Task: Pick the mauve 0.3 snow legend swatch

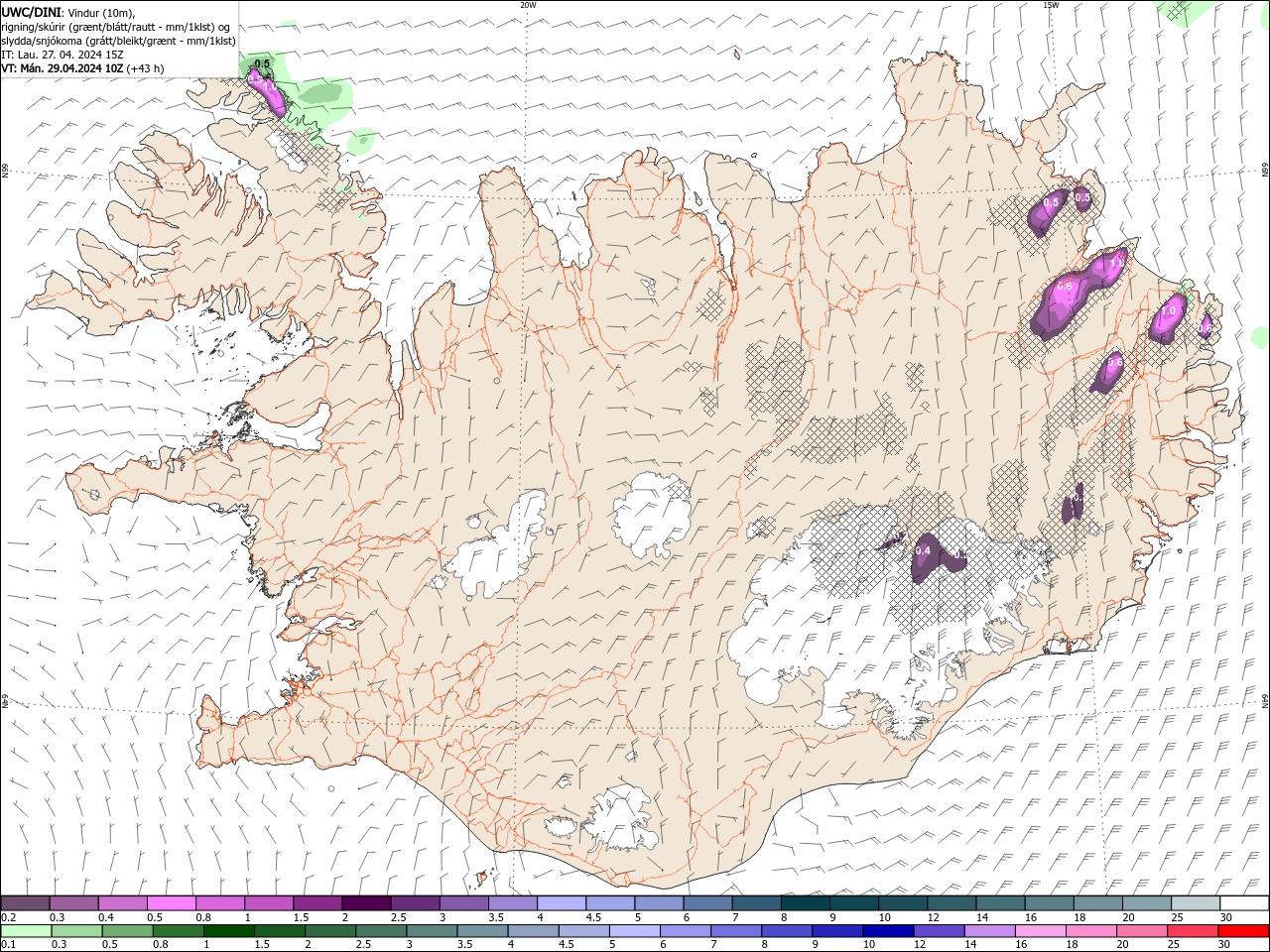Action: [x=74, y=903]
